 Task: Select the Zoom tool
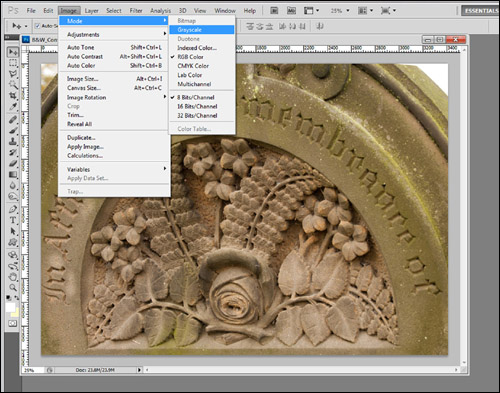pyautogui.click(x=13, y=287)
